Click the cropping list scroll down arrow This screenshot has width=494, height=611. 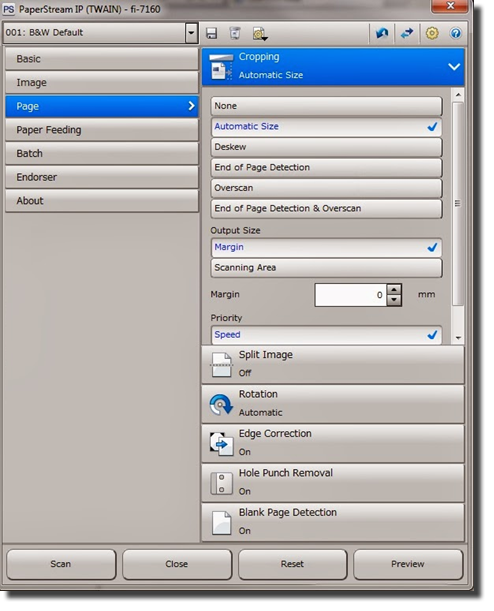pyautogui.click(x=458, y=338)
